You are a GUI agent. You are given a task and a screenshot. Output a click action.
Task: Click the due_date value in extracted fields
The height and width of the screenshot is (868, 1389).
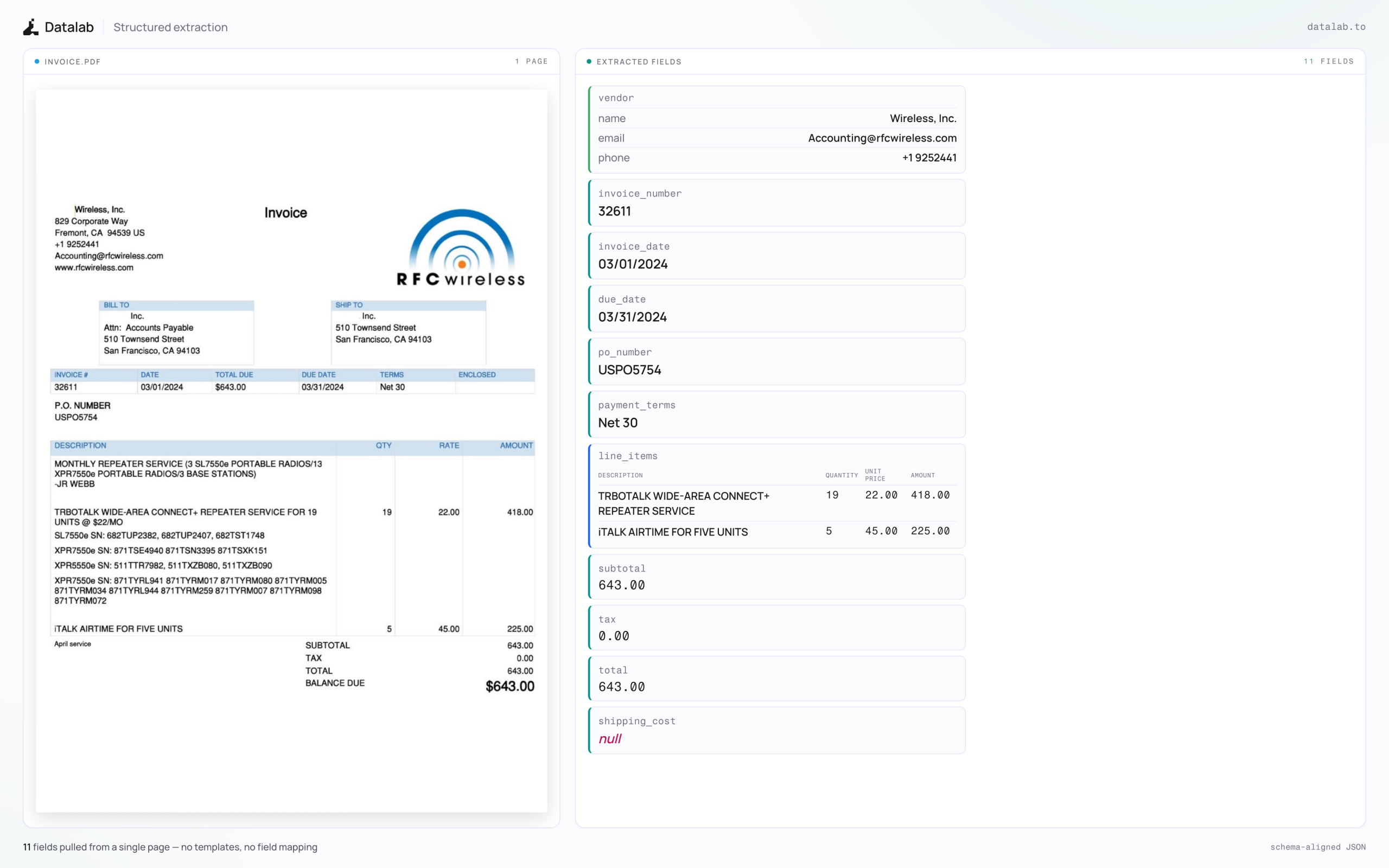click(x=632, y=317)
